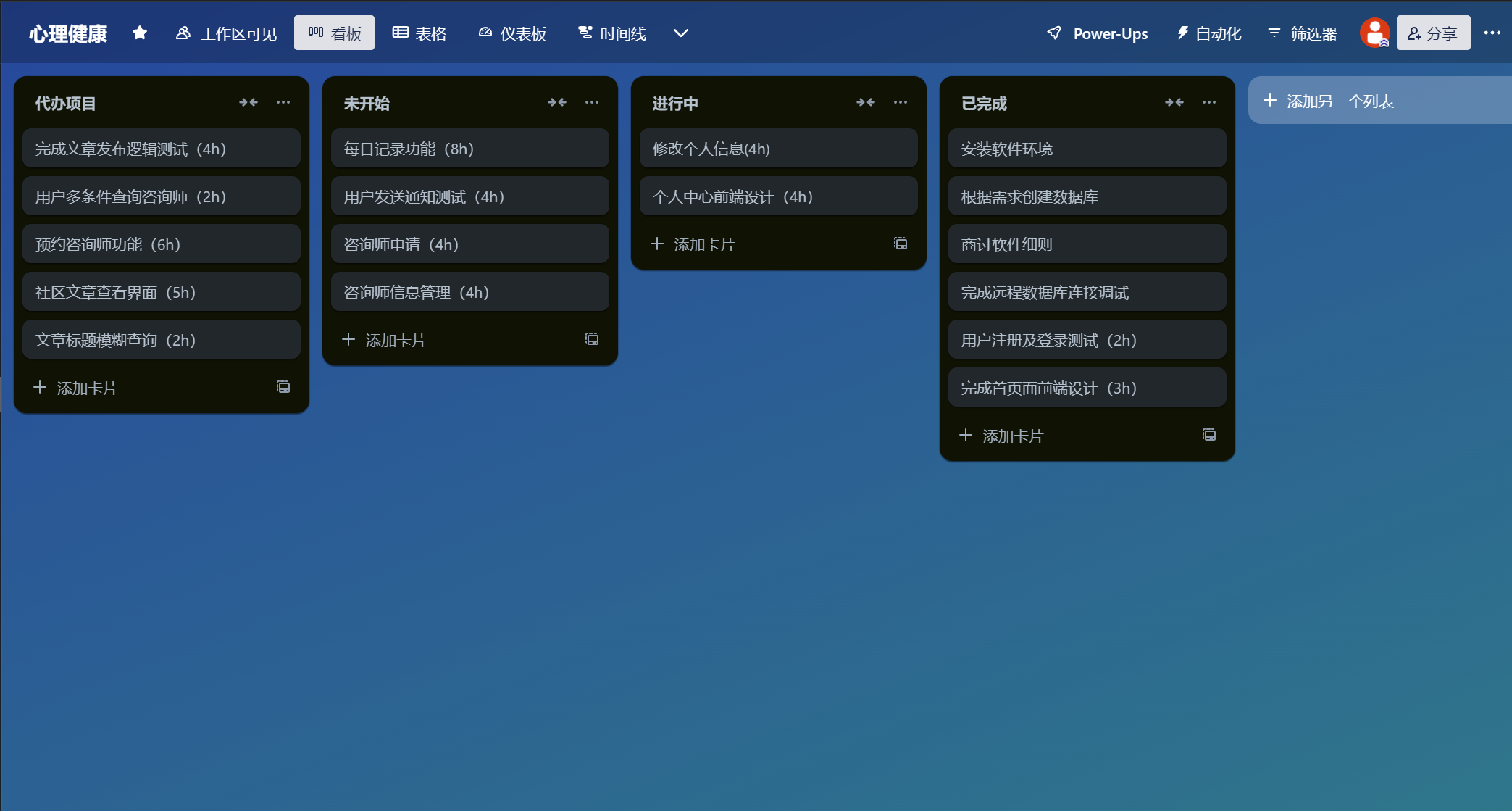Screen dimensions: 1512x811
Task: Create card from template in 进行中
Action: pos(901,244)
